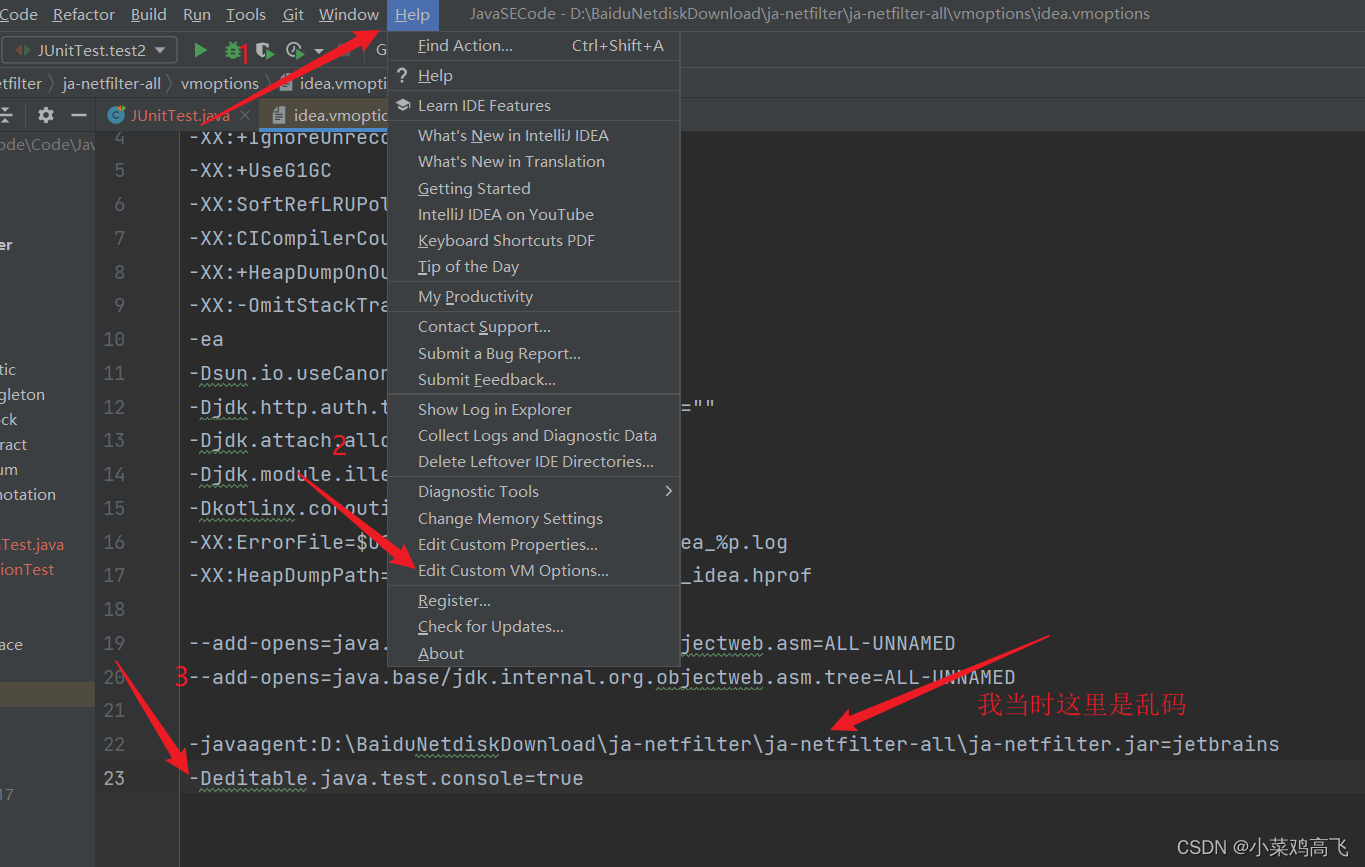1365x867 pixels.
Task: Launch the Profiler clock icon
Action: coord(293,49)
